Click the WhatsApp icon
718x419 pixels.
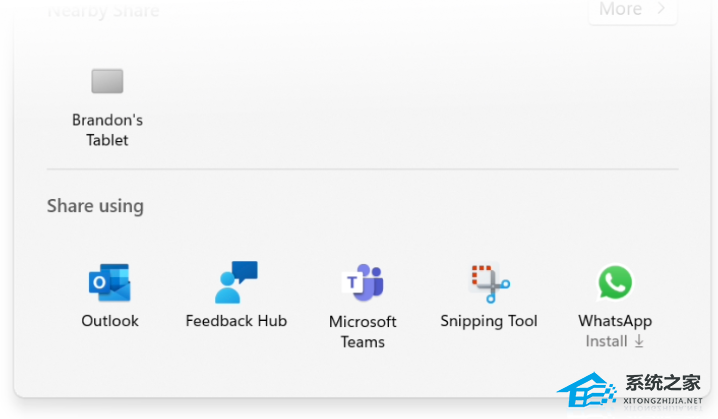pos(615,283)
